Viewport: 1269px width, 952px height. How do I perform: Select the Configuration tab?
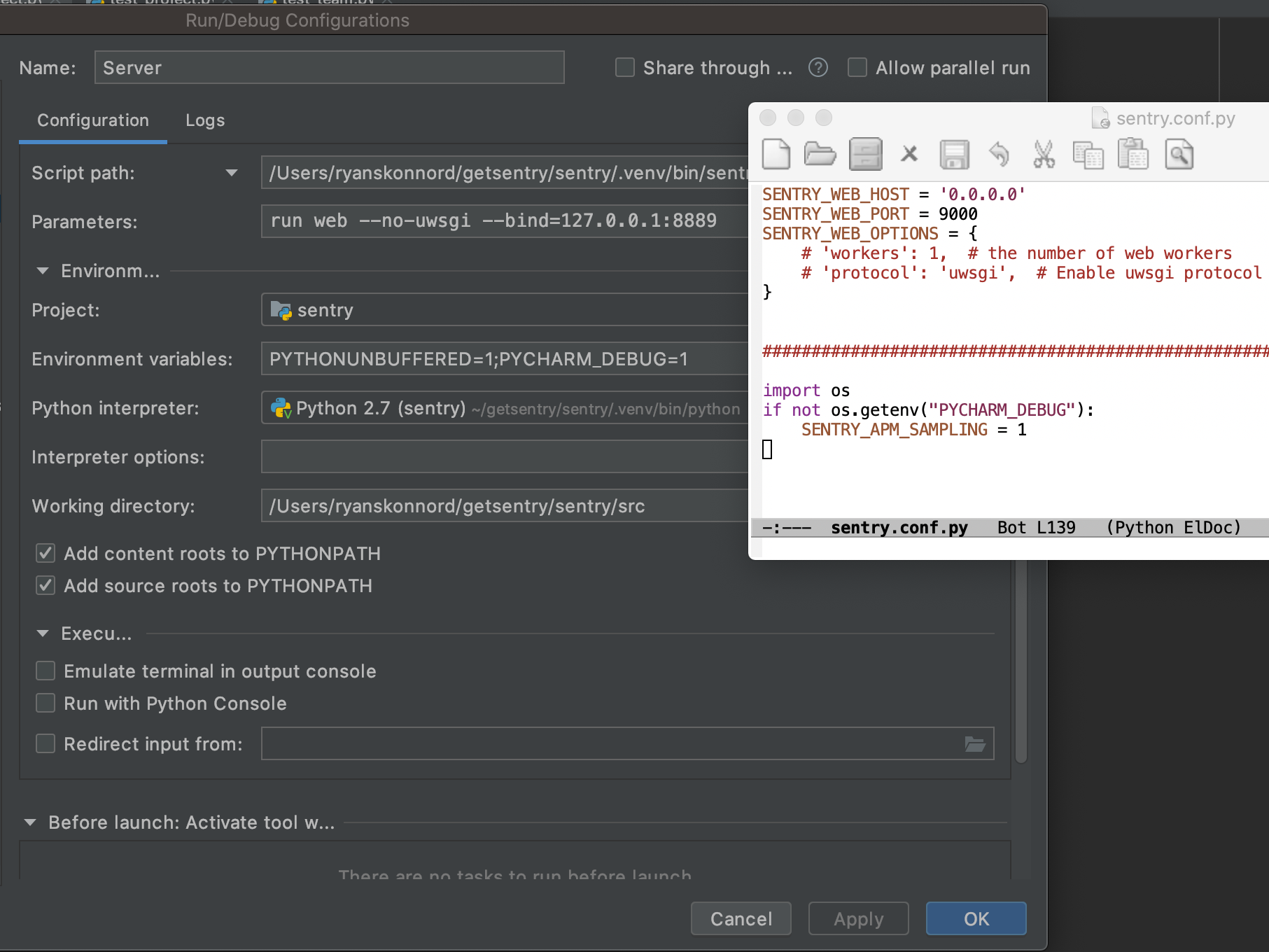[93, 120]
